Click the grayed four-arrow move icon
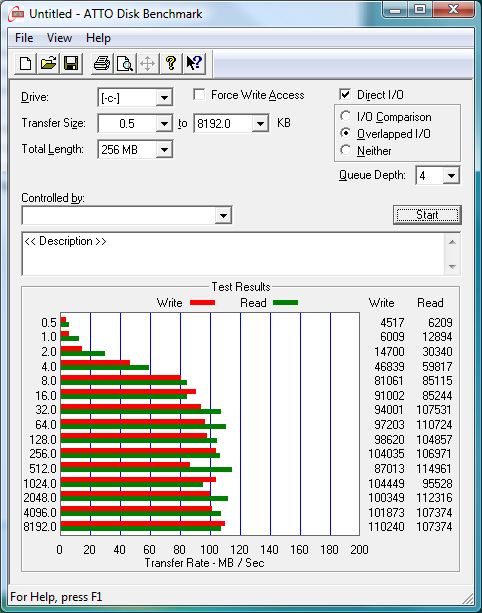 tap(147, 63)
